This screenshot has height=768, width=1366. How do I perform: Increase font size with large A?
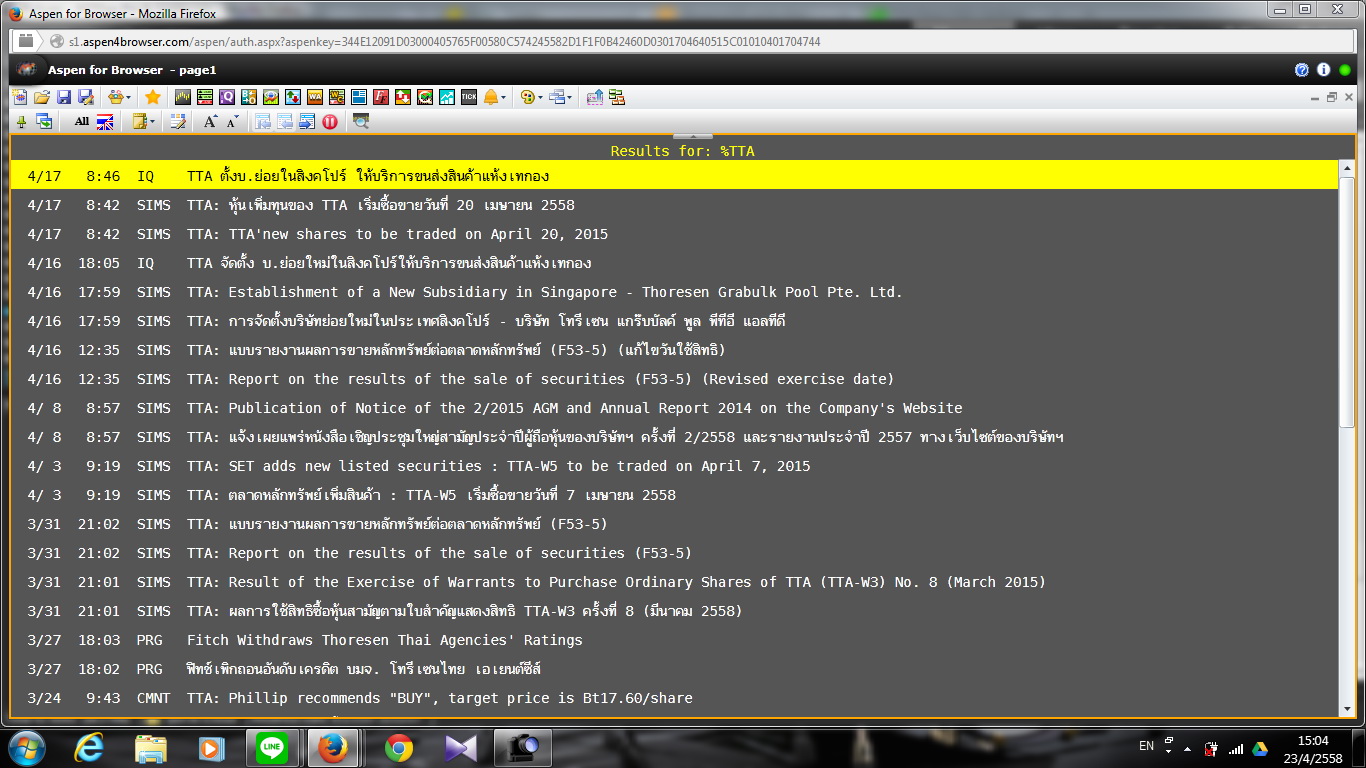210,122
